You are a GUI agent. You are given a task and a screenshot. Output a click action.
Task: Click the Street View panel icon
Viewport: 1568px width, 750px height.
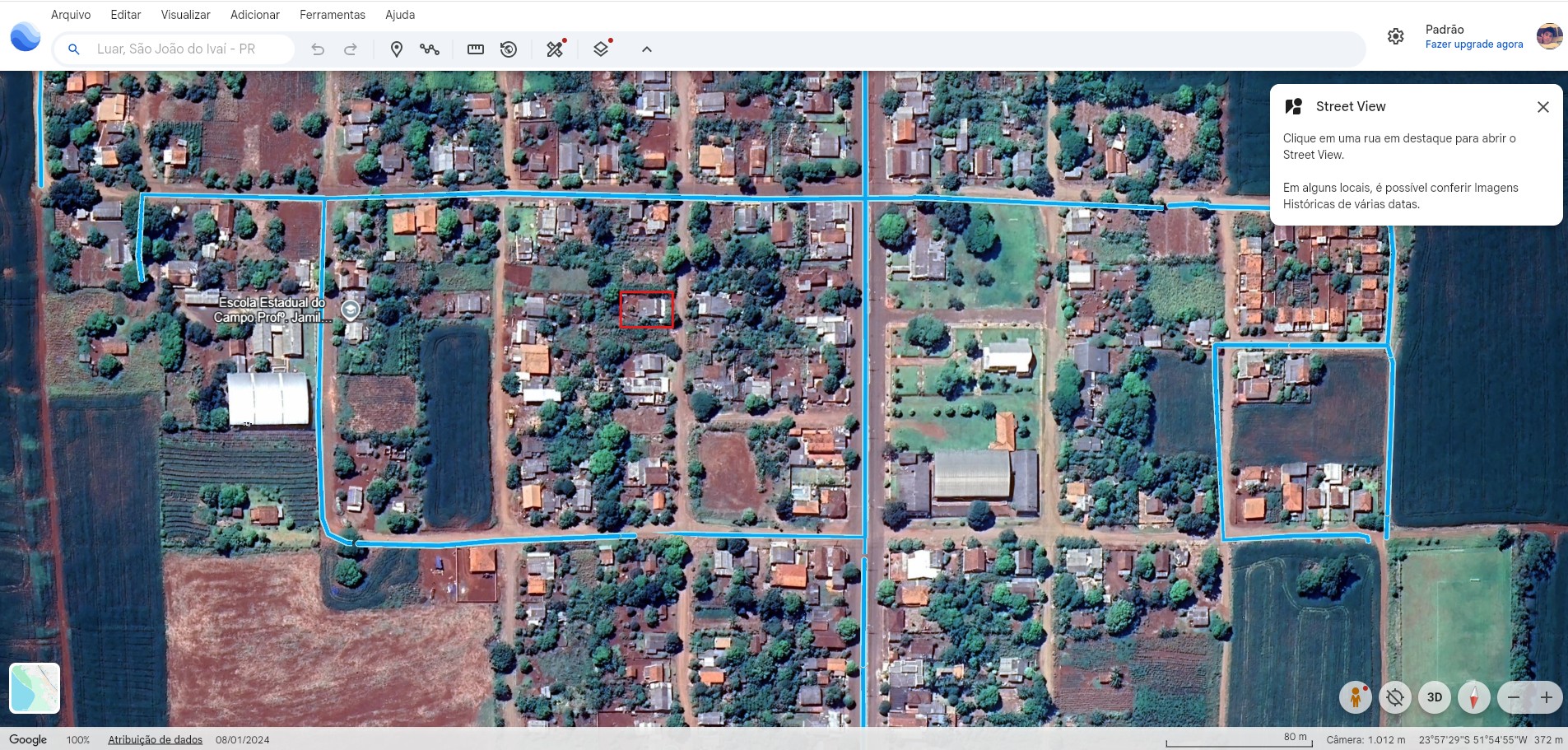coord(1294,106)
